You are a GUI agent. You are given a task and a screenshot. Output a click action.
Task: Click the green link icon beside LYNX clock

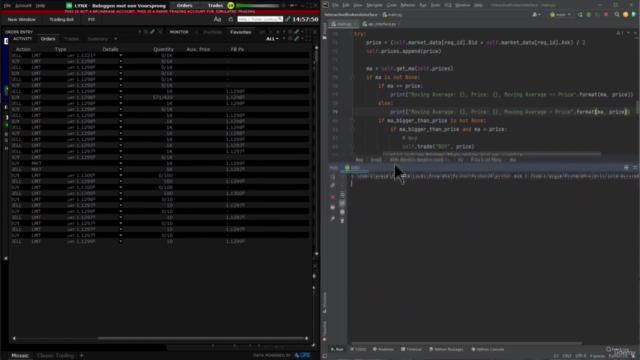288,19
